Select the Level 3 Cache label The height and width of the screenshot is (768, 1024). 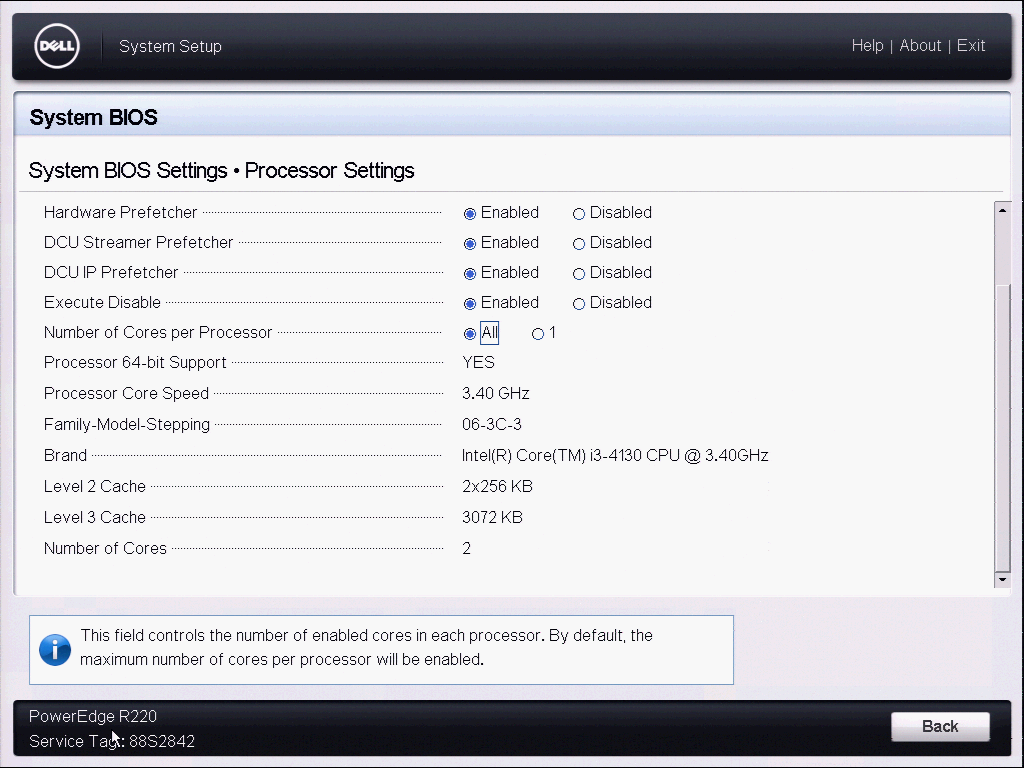tap(95, 517)
